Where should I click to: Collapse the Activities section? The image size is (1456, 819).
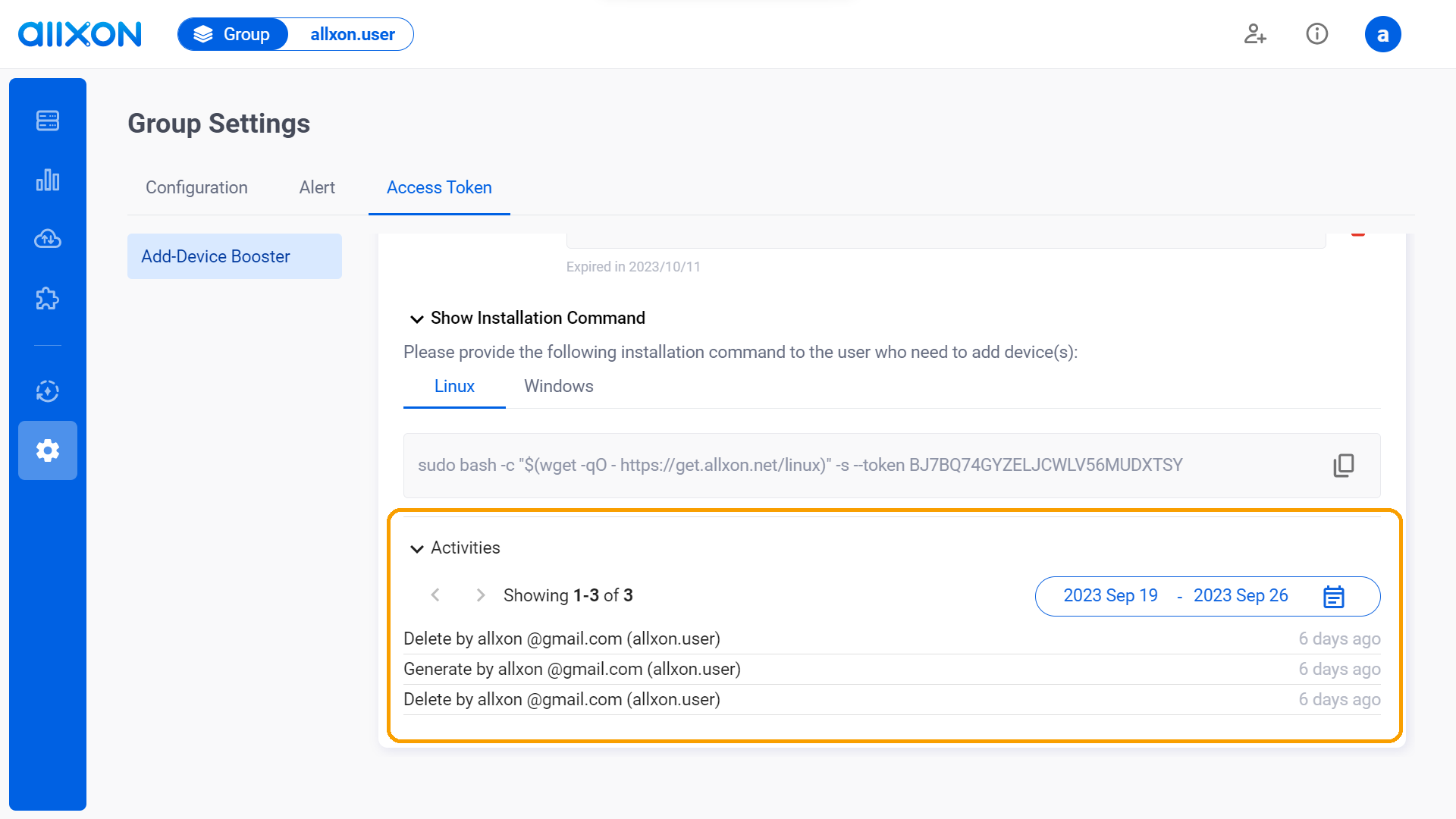(x=416, y=548)
